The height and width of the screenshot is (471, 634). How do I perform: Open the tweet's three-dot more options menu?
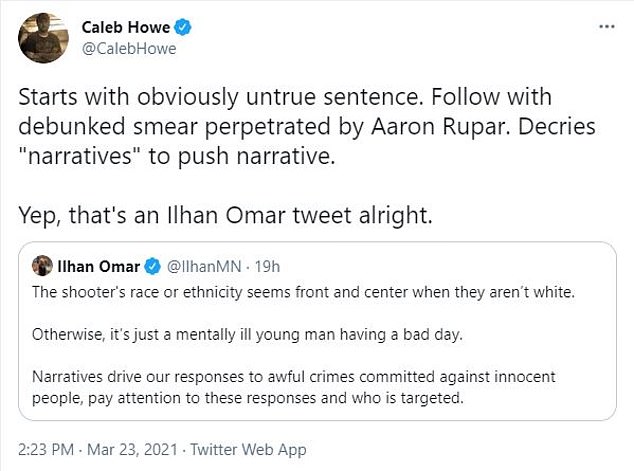(x=606, y=27)
